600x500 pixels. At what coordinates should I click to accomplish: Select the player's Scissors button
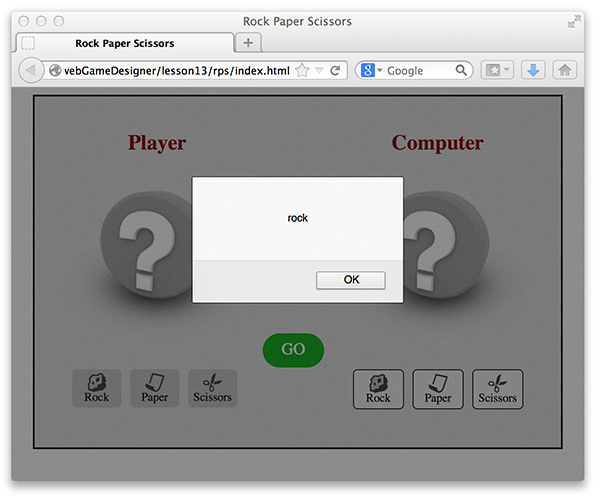click(212, 388)
